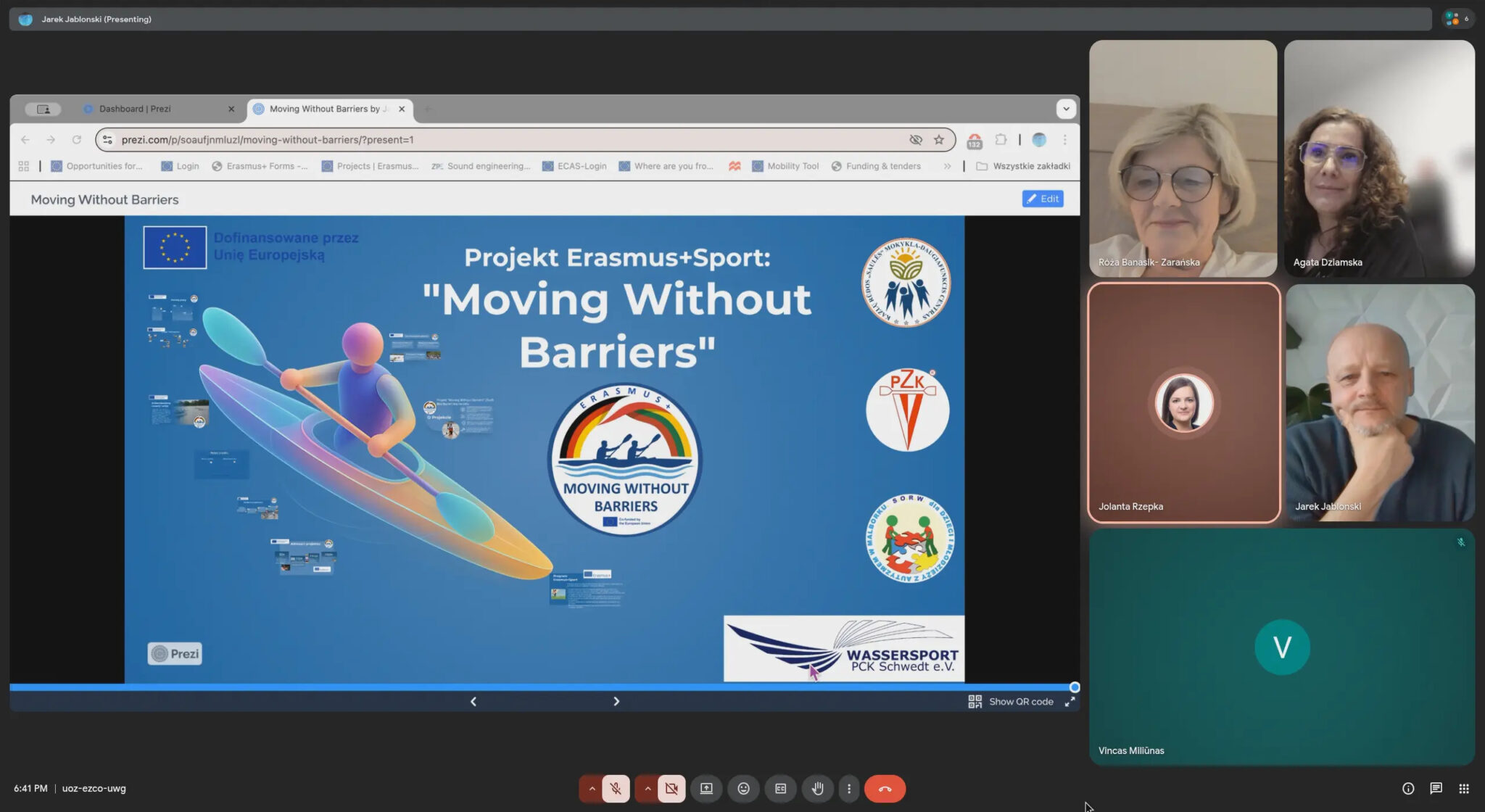Open meeting details info icon
Viewport: 1485px width, 812px height.
tap(1408, 789)
